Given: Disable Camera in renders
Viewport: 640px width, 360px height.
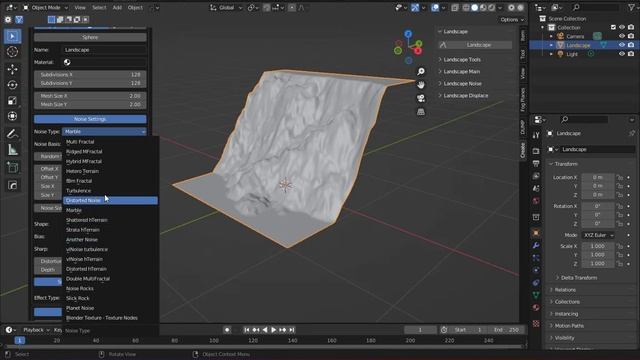Looking at the screenshot, I should 631,36.
